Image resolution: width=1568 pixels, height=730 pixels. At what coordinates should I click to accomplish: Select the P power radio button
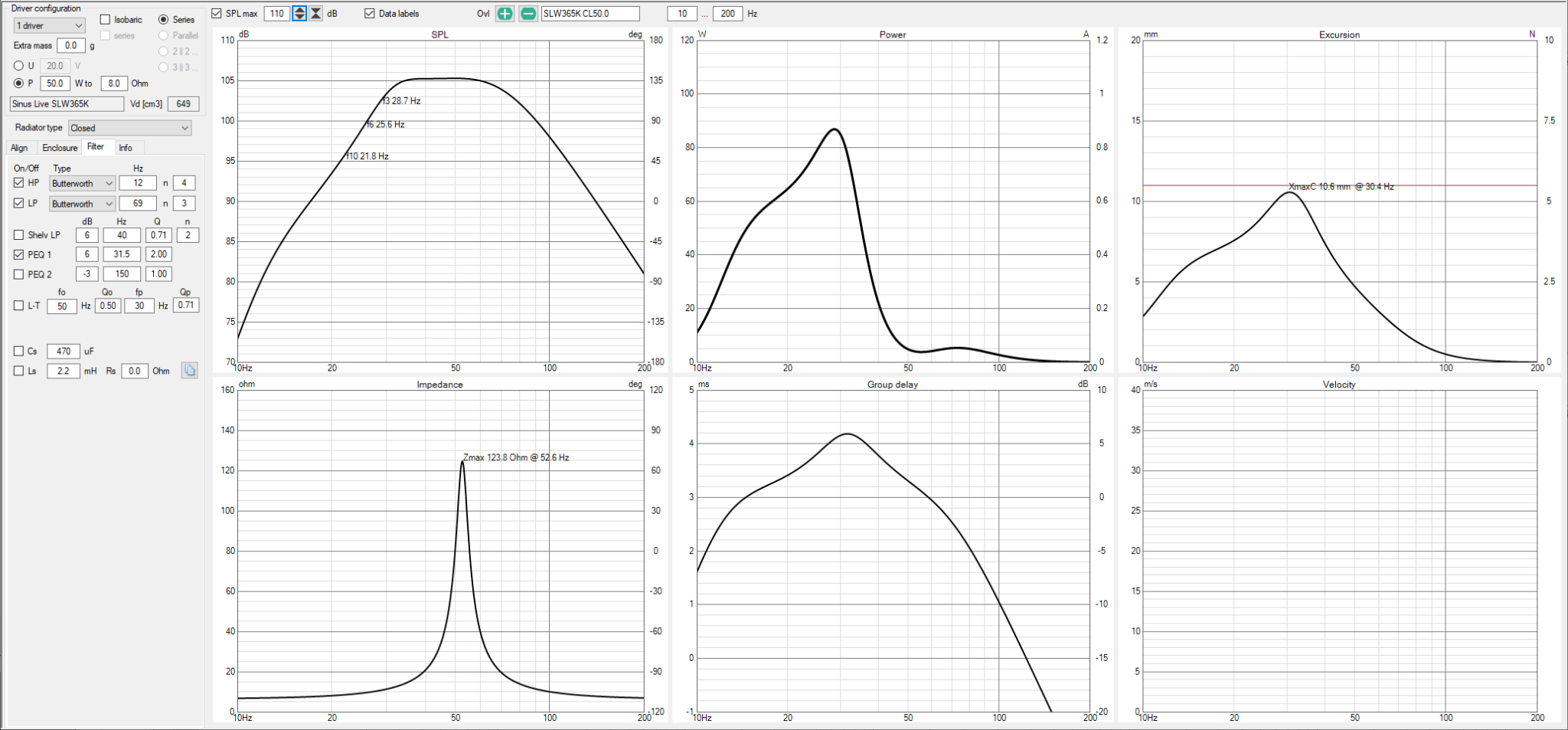[x=19, y=83]
